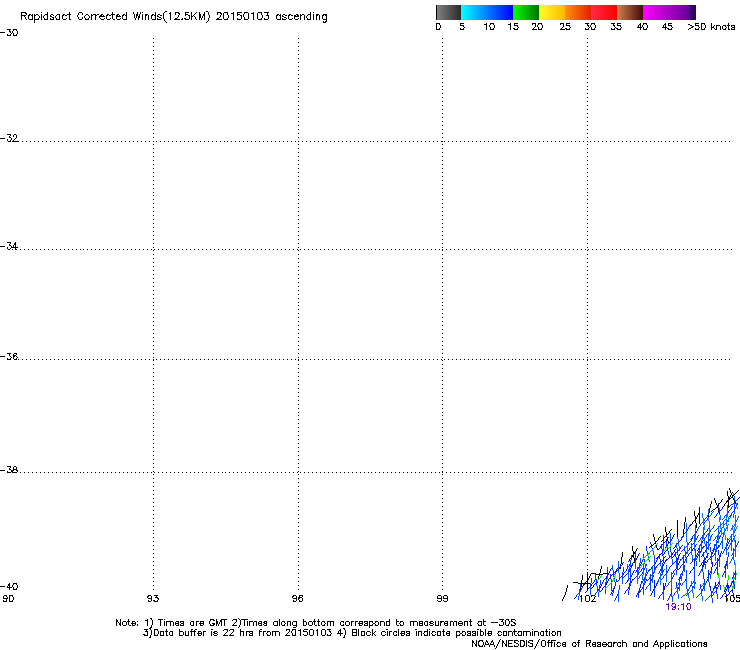Click the latitude label -30
Viewport: 740px width, 650px height.
click(9, 33)
